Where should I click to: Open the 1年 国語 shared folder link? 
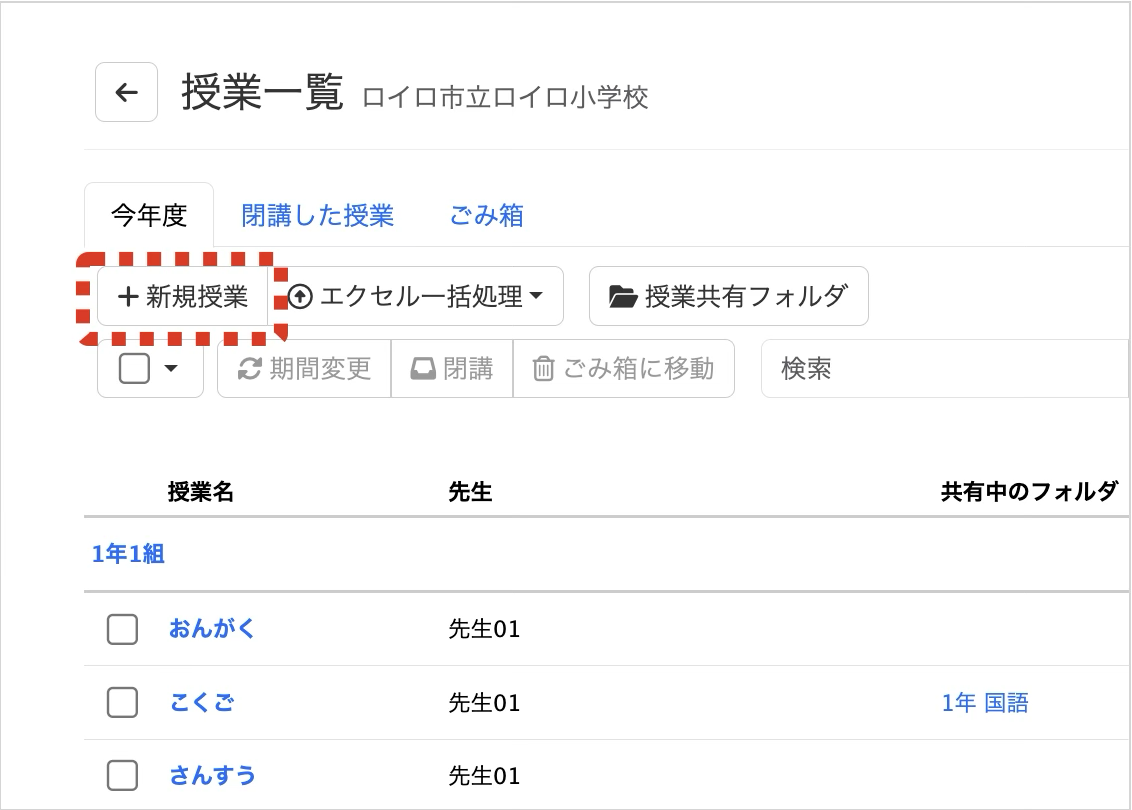(984, 703)
